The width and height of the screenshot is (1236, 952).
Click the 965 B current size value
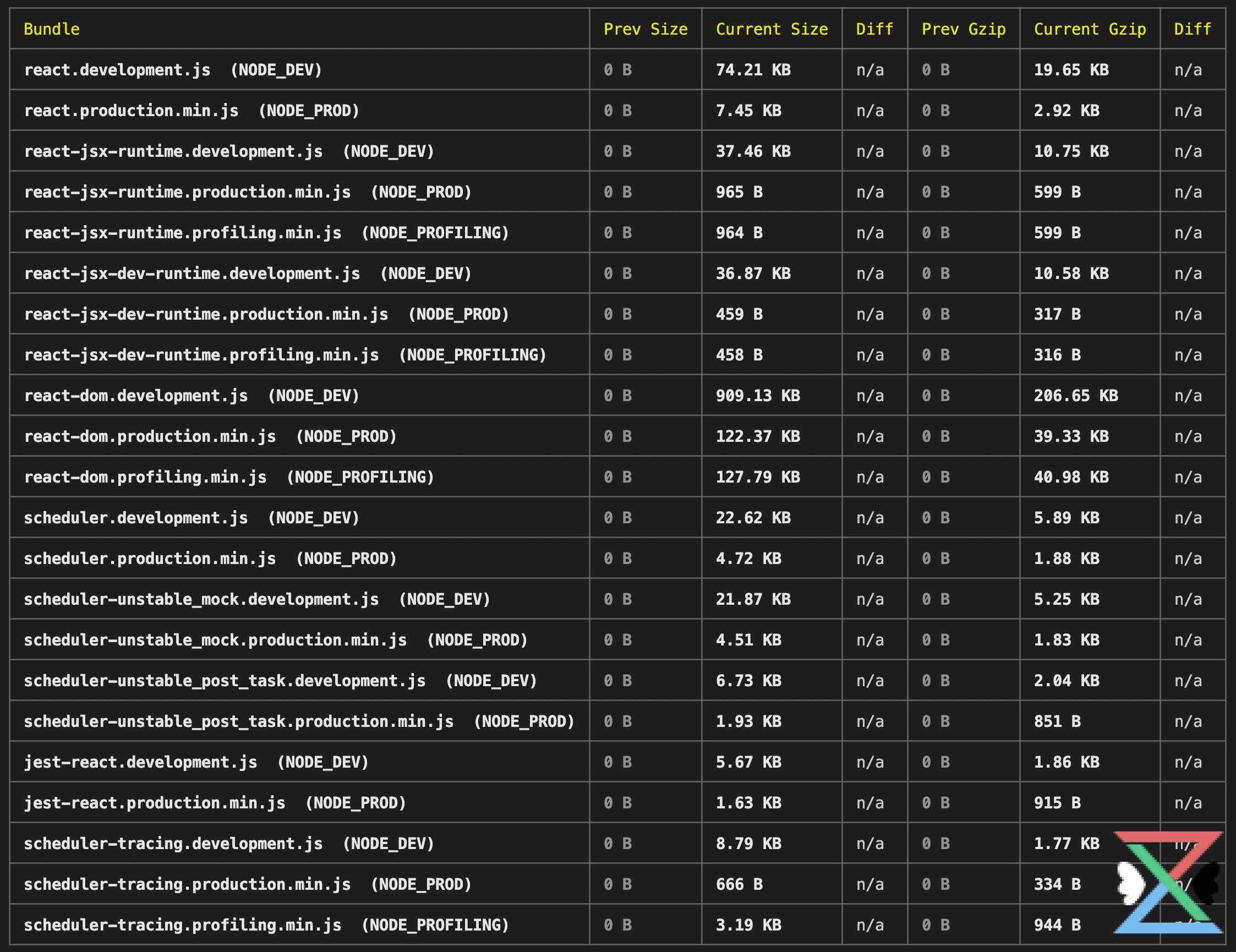739,192
